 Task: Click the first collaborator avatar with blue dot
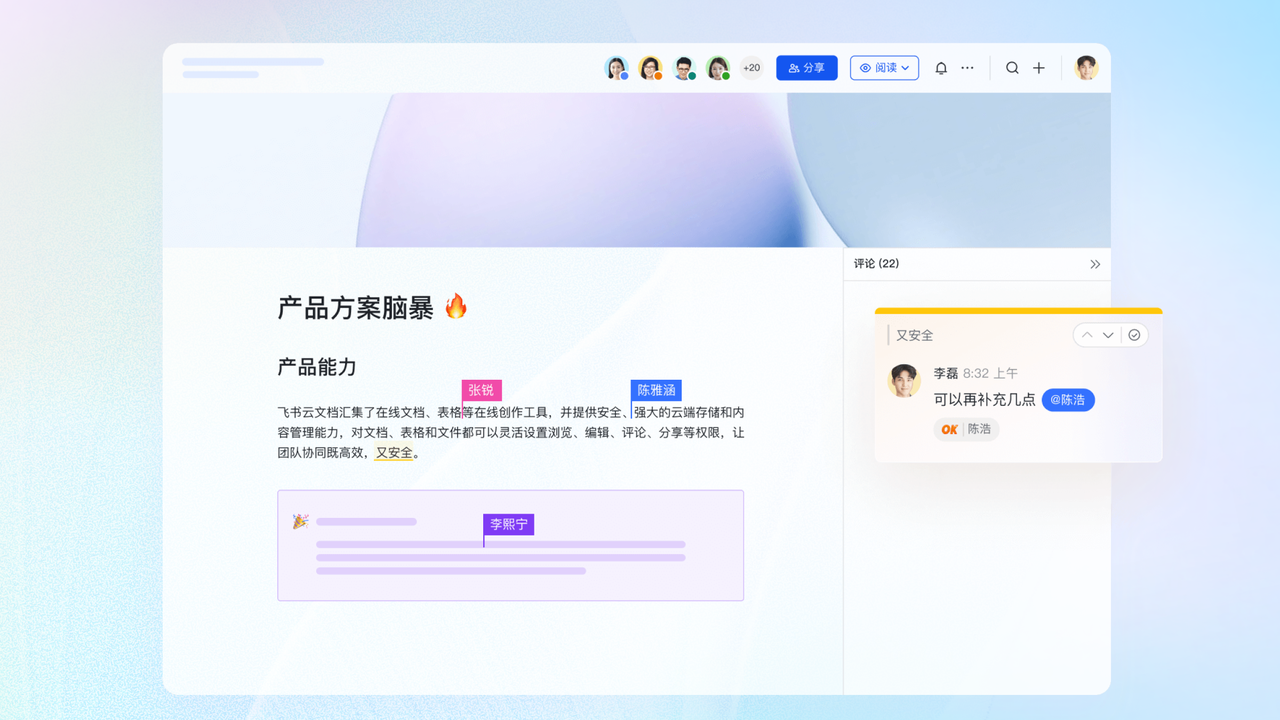point(617,68)
